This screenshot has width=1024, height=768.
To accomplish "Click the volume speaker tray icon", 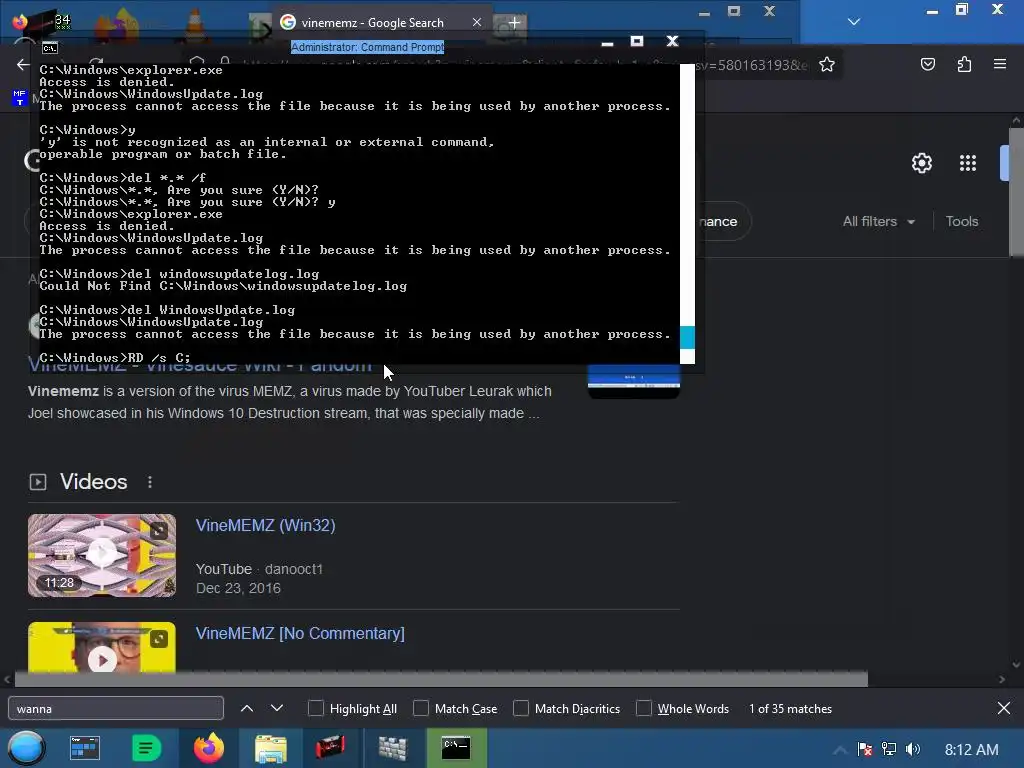I will coord(913,749).
